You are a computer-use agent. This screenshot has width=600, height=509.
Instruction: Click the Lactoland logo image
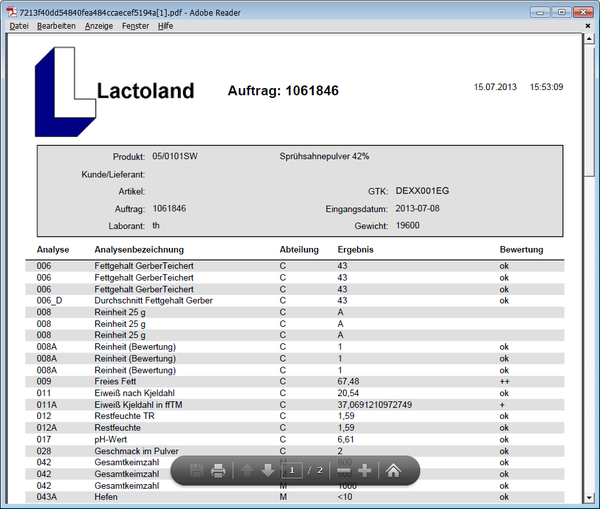coord(65,92)
